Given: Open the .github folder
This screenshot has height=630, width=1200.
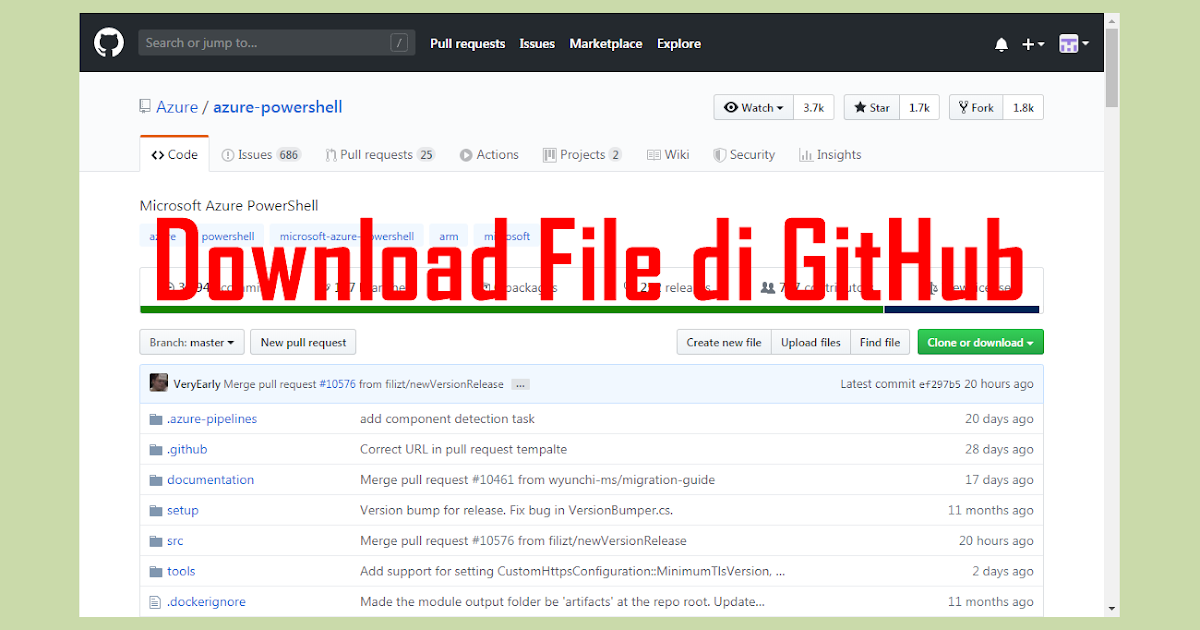Looking at the screenshot, I should tap(187, 450).
